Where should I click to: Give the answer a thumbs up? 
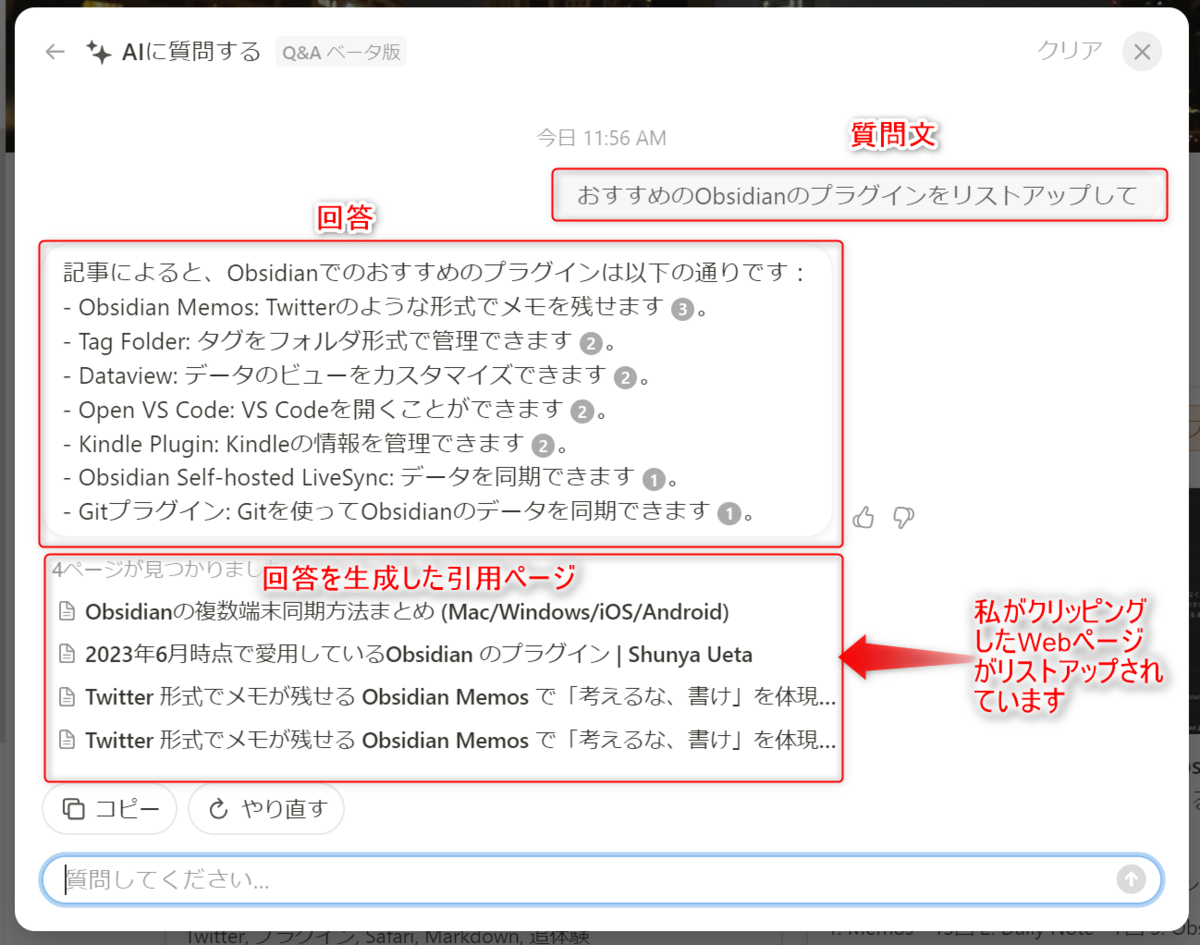point(864,517)
